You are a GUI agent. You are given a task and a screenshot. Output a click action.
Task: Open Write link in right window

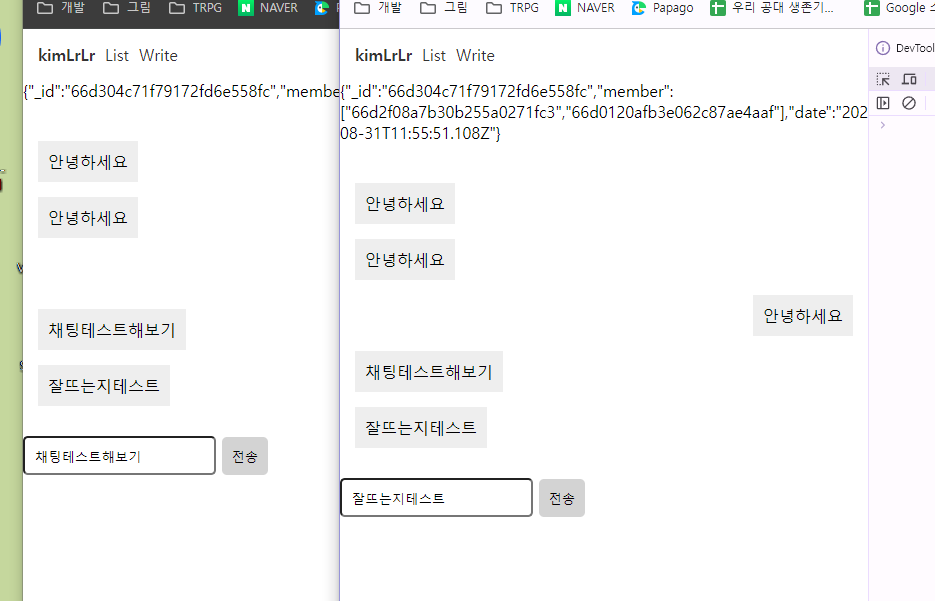coord(475,55)
